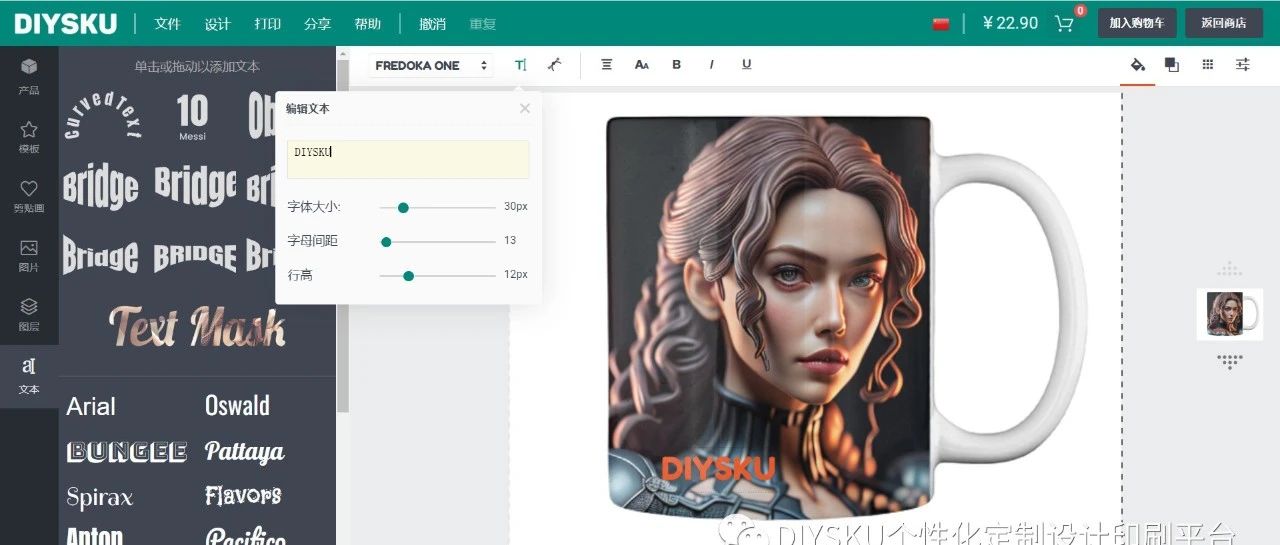Open the fill color bucket tool
The image size is (1280, 545).
point(1137,65)
